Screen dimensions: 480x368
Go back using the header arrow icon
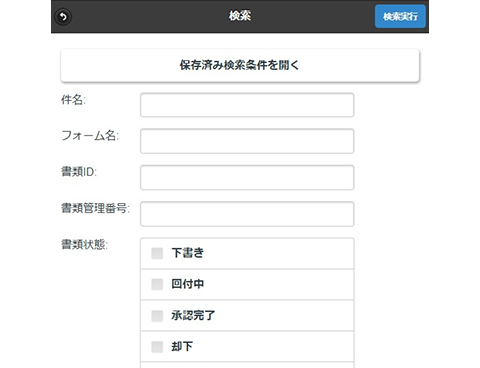coord(63,16)
